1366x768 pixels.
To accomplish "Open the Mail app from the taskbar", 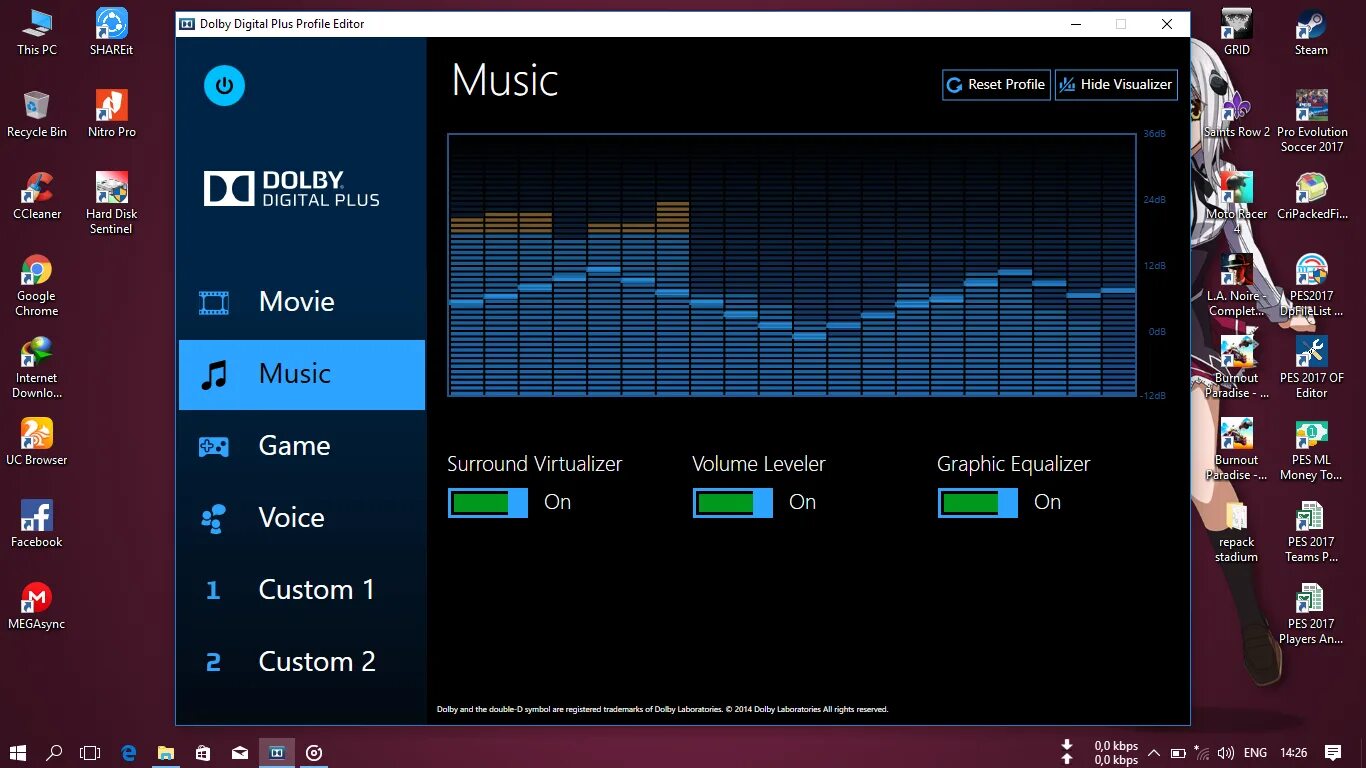I will (x=240, y=752).
